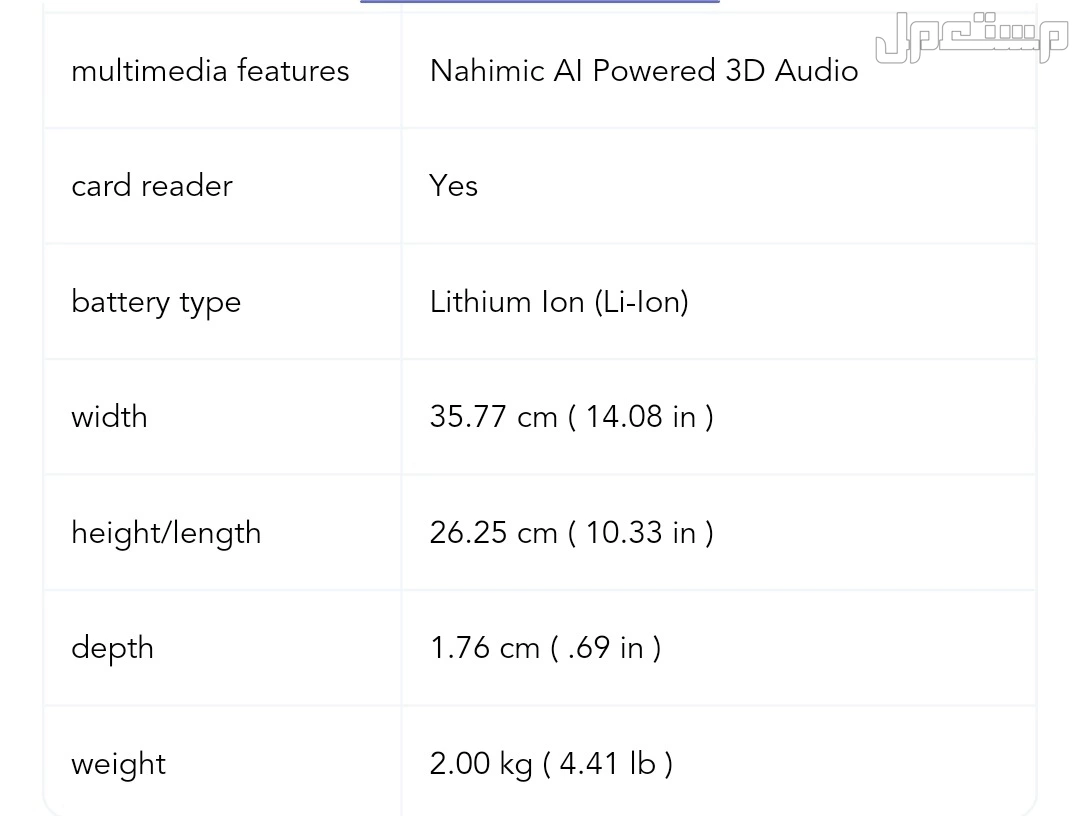Click the 'Lithium Ion (Li-Ion)' value
The image size is (1080, 816).
(559, 302)
